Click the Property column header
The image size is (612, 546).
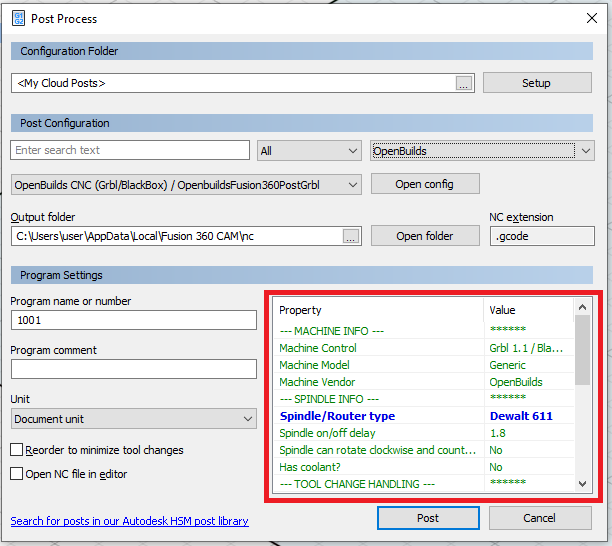click(379, 310)
